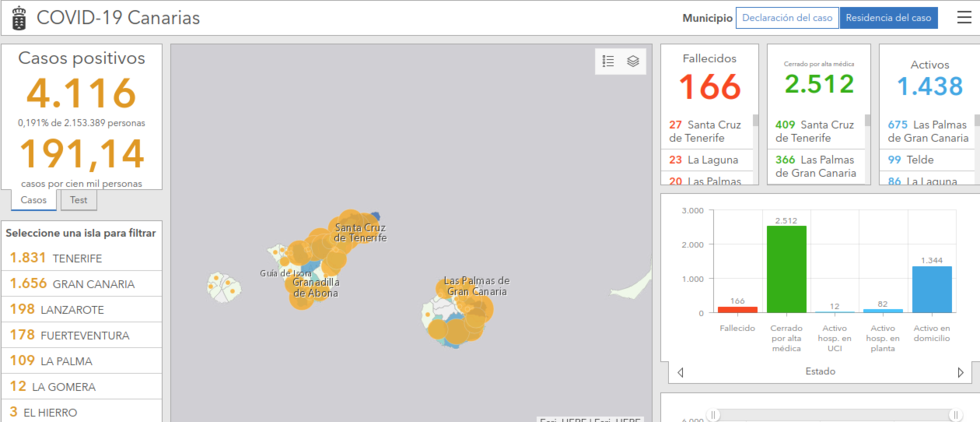Viewport: 980px width, 422px height.
Task: Open the hamburger menu in header
Action: [x=963, y=18]
